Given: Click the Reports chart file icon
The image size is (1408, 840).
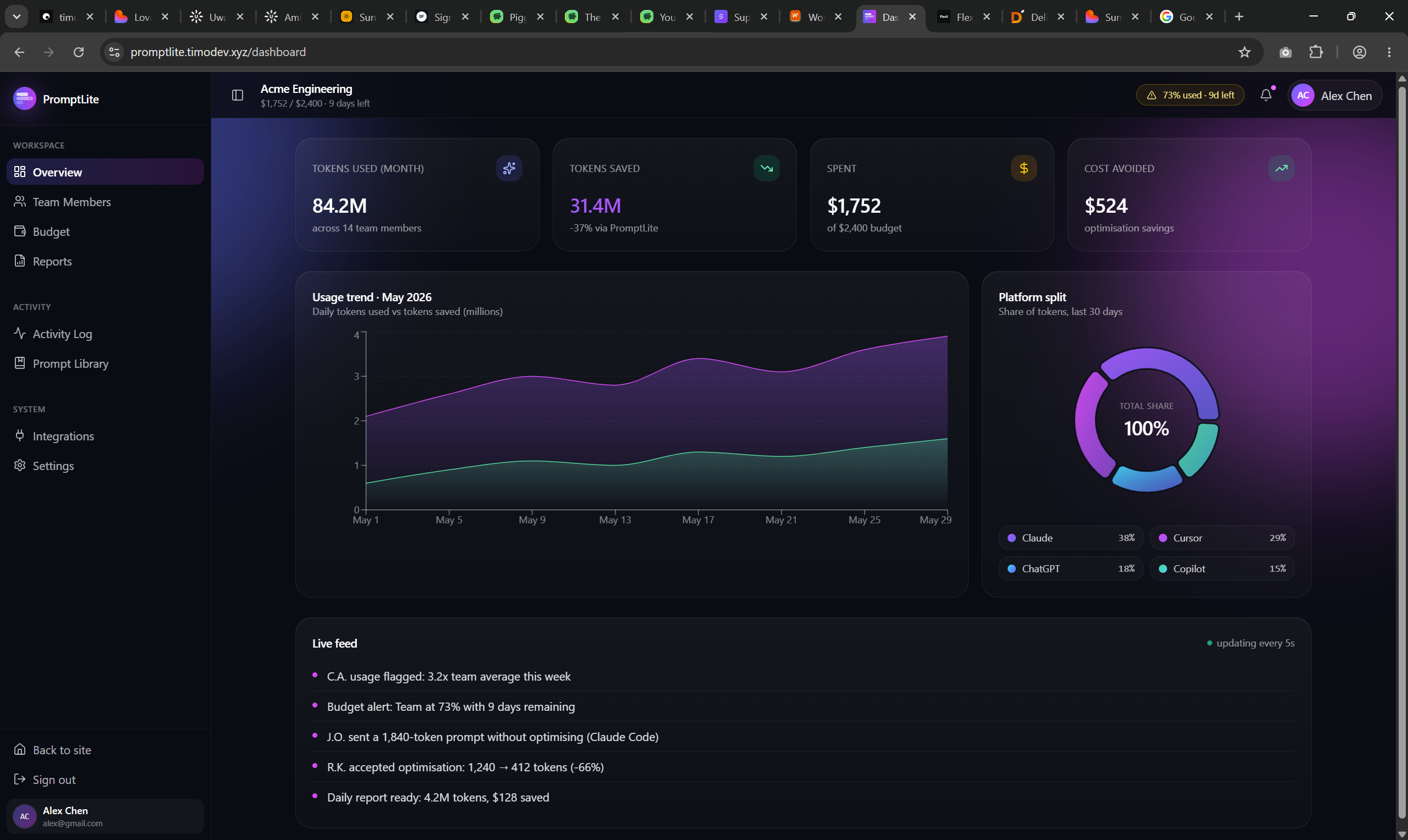Looking at the screenshot, I should click(20, 261).
